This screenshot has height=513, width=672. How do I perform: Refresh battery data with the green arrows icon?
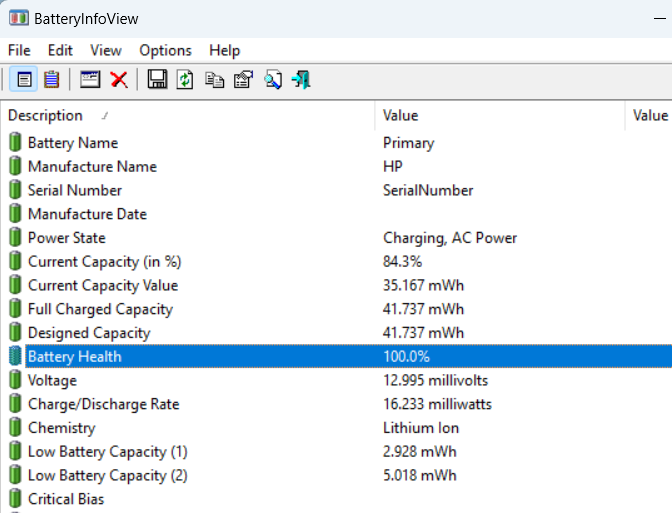[x=185, y=80]
